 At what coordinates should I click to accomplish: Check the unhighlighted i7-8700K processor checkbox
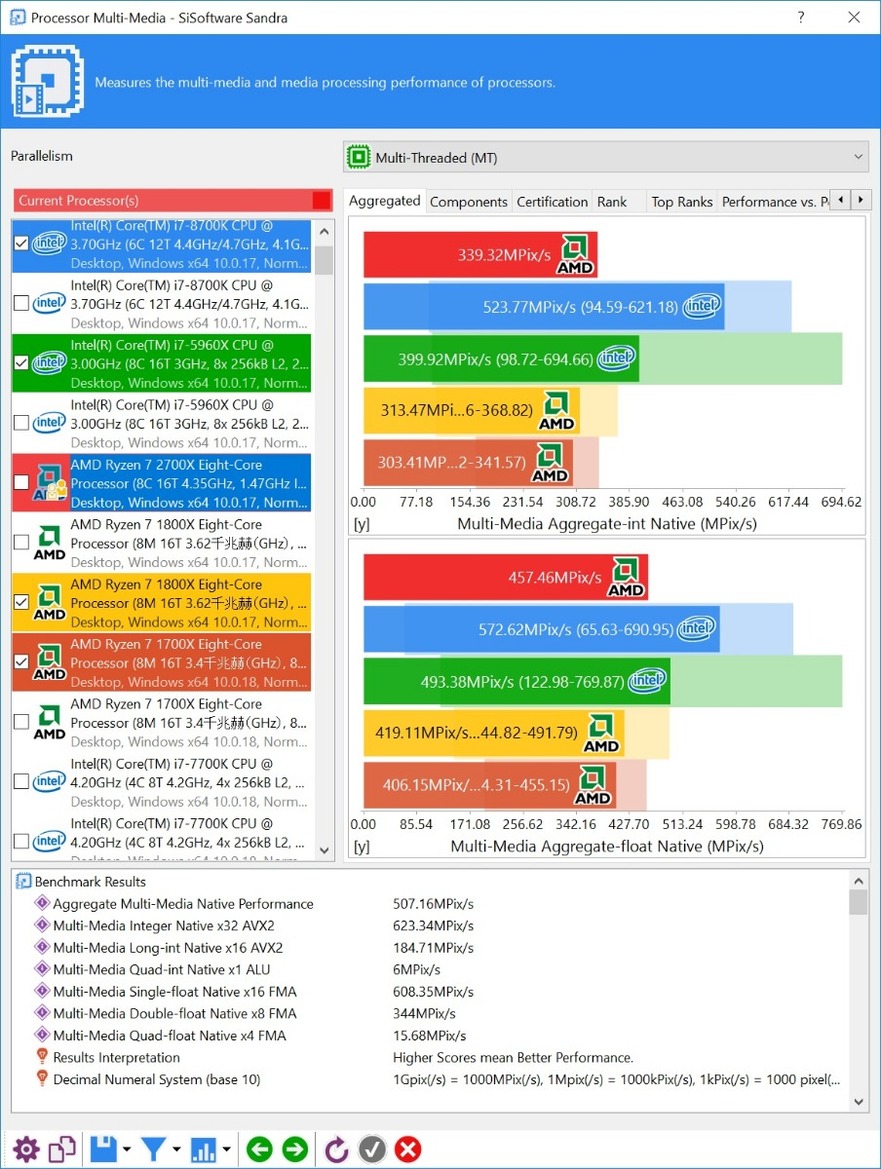coord(22,303)
